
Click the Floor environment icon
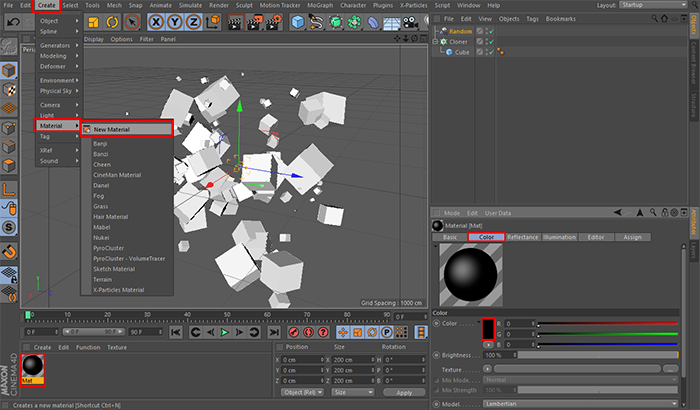click(392, 22)
